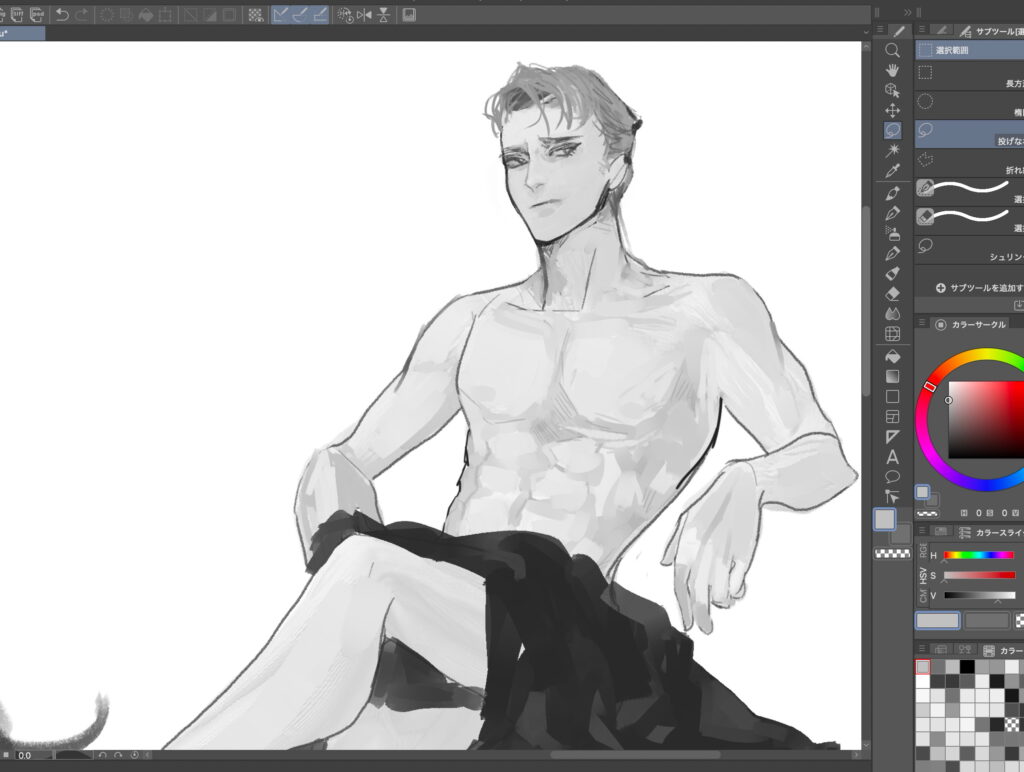
Task: Select the Balloon tool
Action: click(x=893, y=477)
